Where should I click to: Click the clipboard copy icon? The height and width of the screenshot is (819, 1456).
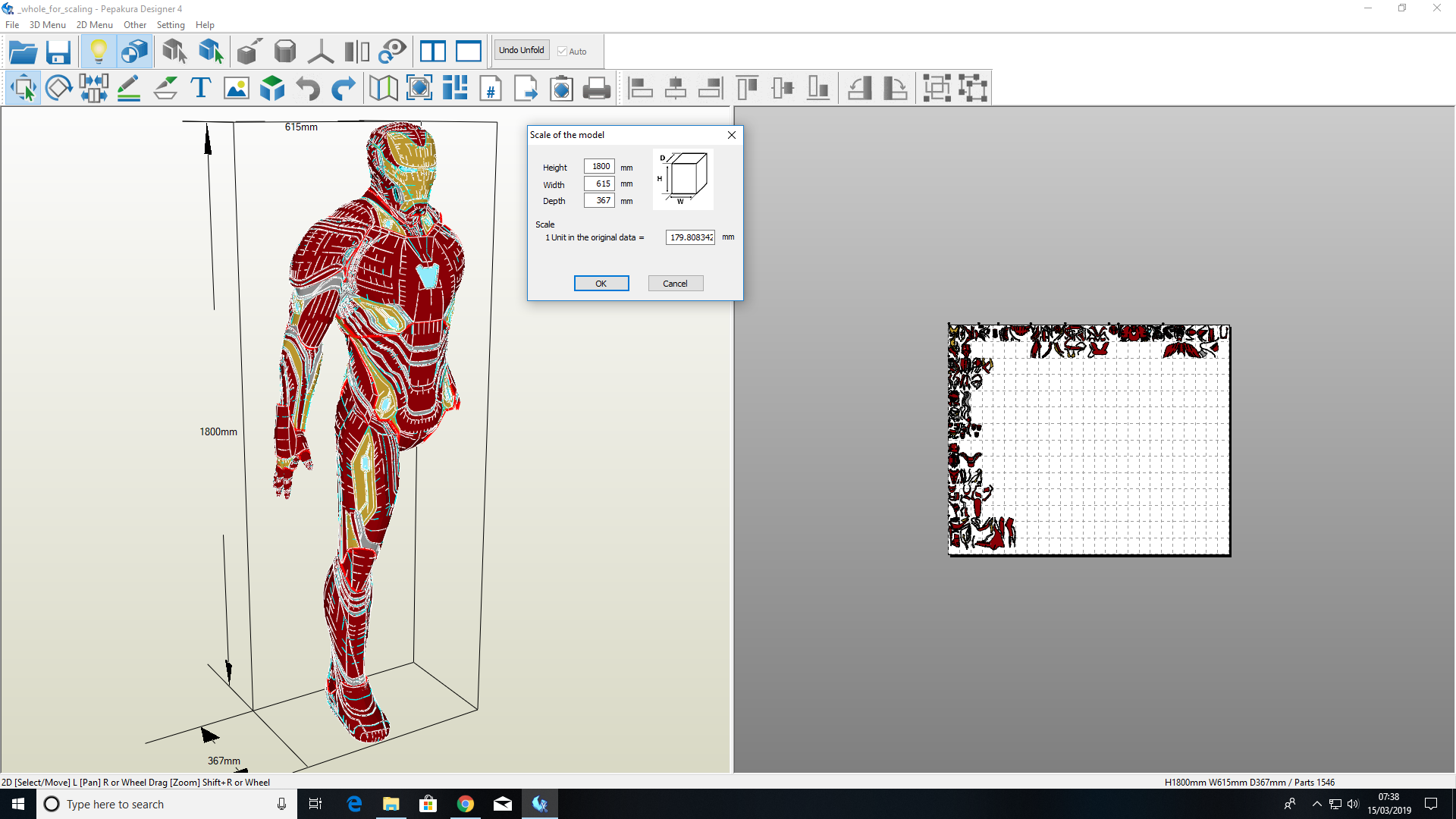tap(562, 88)
